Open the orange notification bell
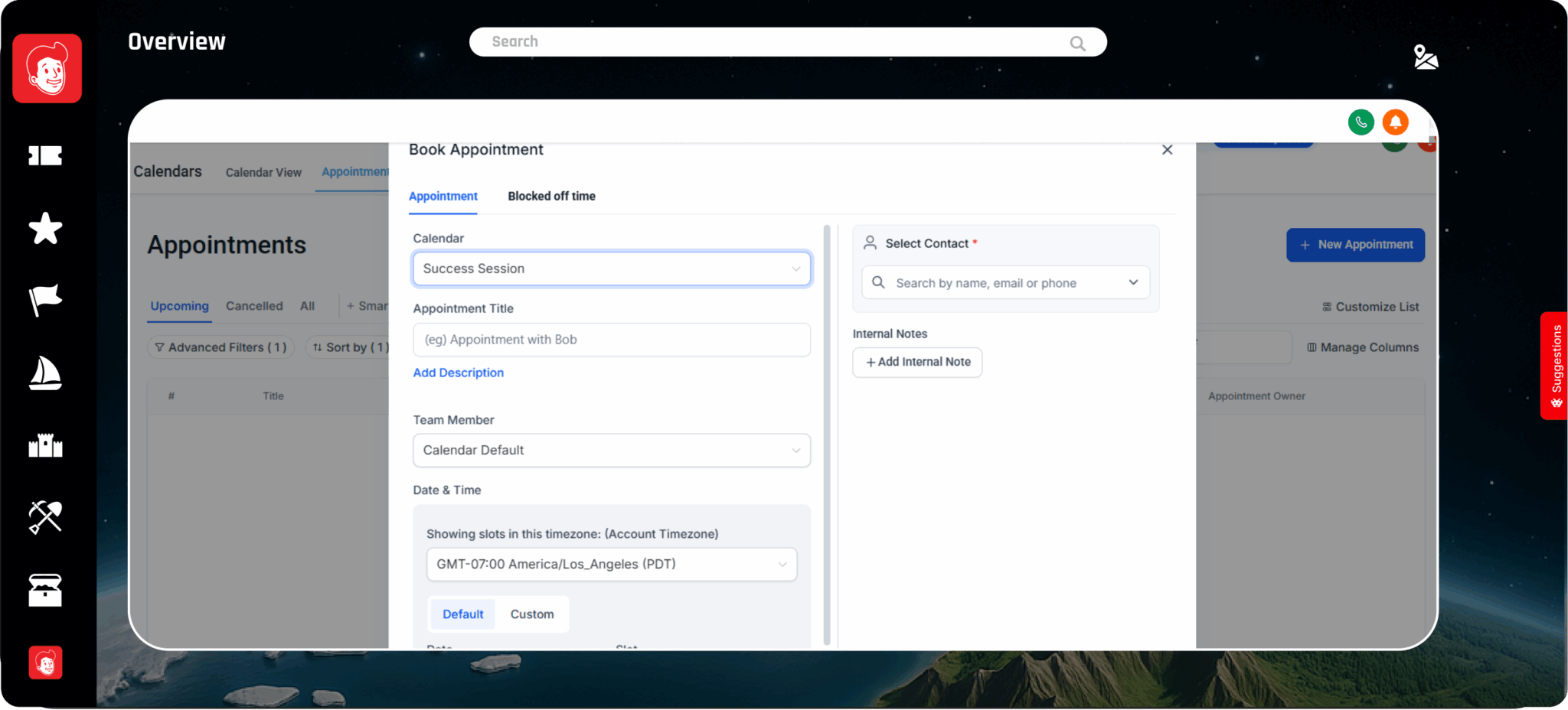This screenshot has width=1568, height=710. (1395, 122)
